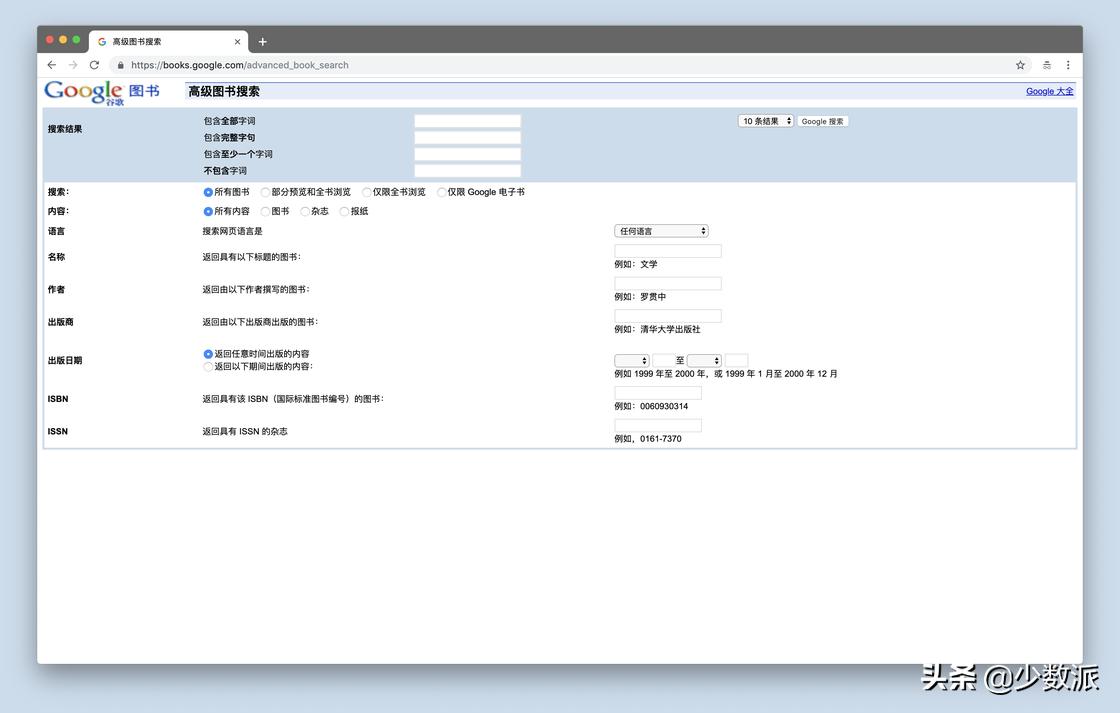Open Chrome three-dot menu

(1068, 65)
